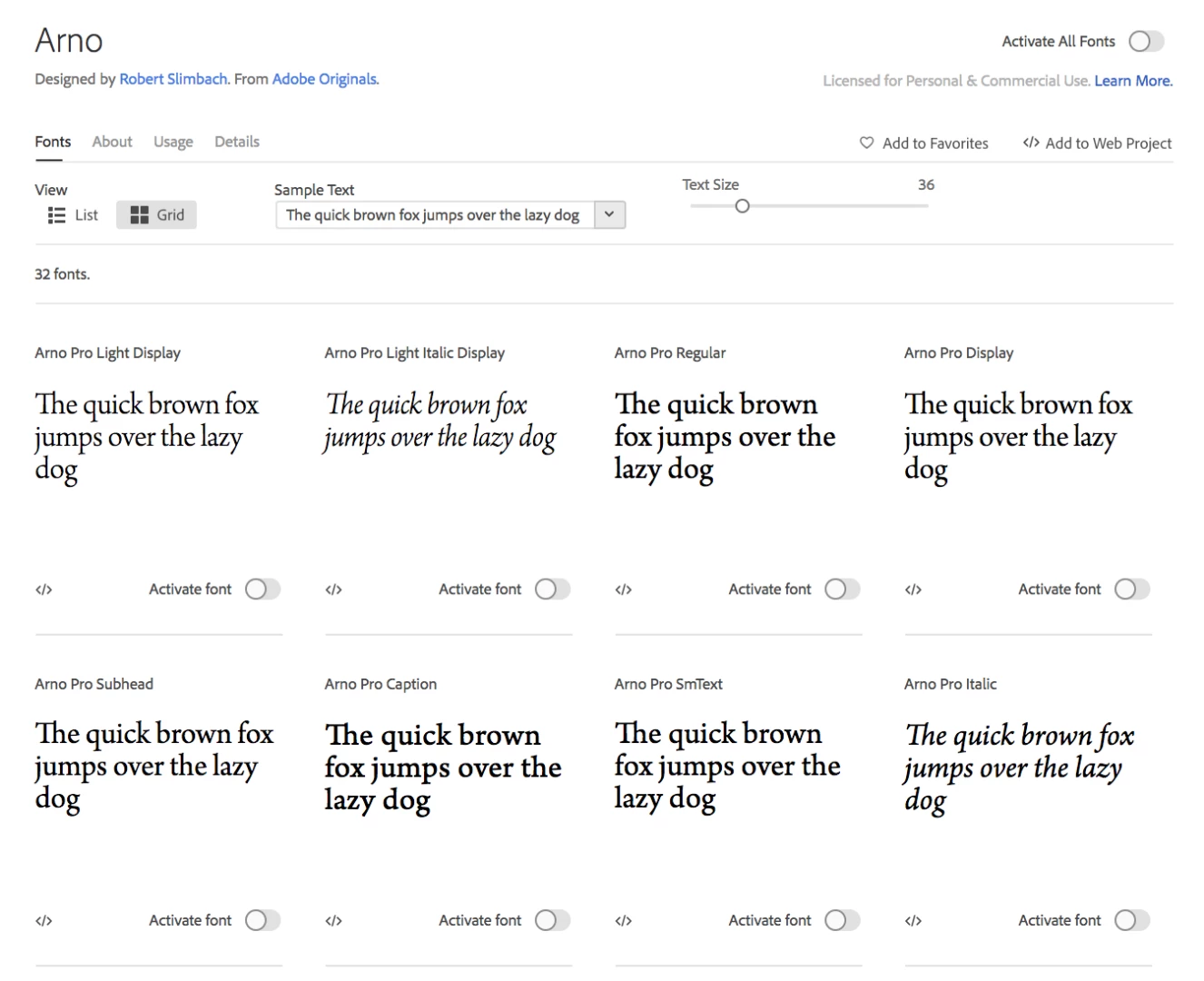Click the Arno page title
The width and height of the screenshot is (1204, 981).
[x=69, y=41]
